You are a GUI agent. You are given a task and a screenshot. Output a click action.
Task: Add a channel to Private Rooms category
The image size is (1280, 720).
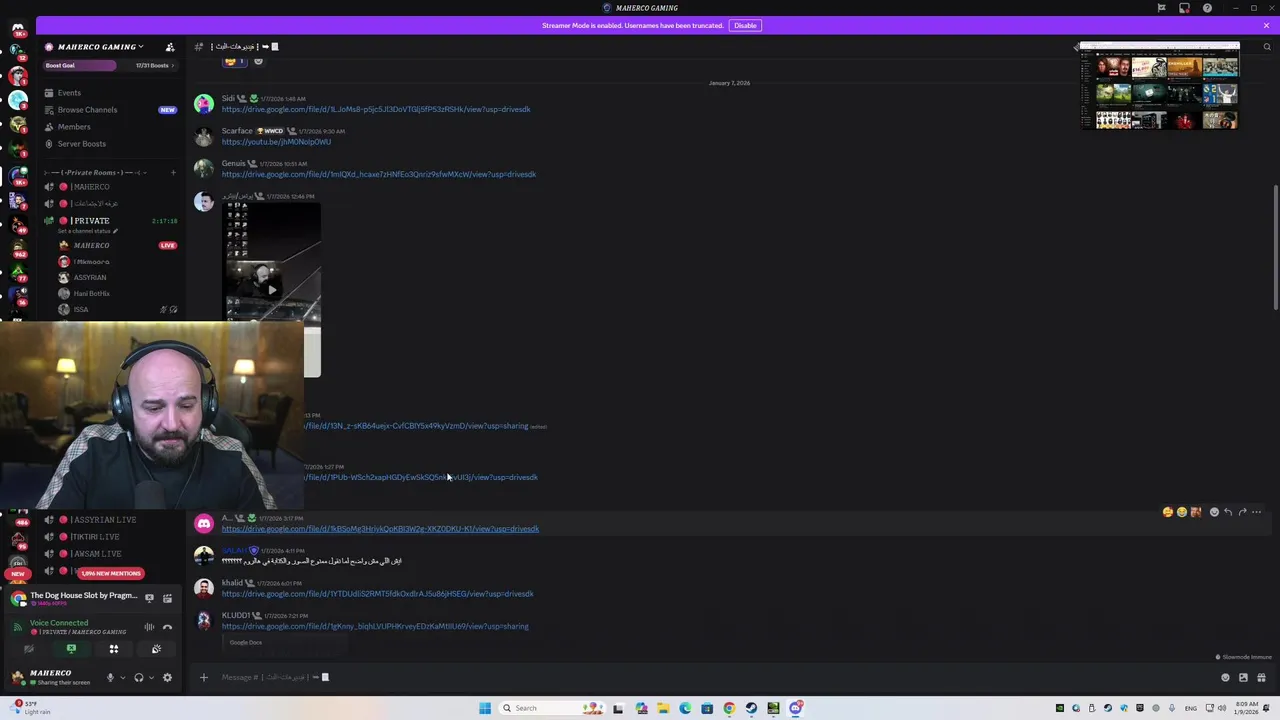172,172
